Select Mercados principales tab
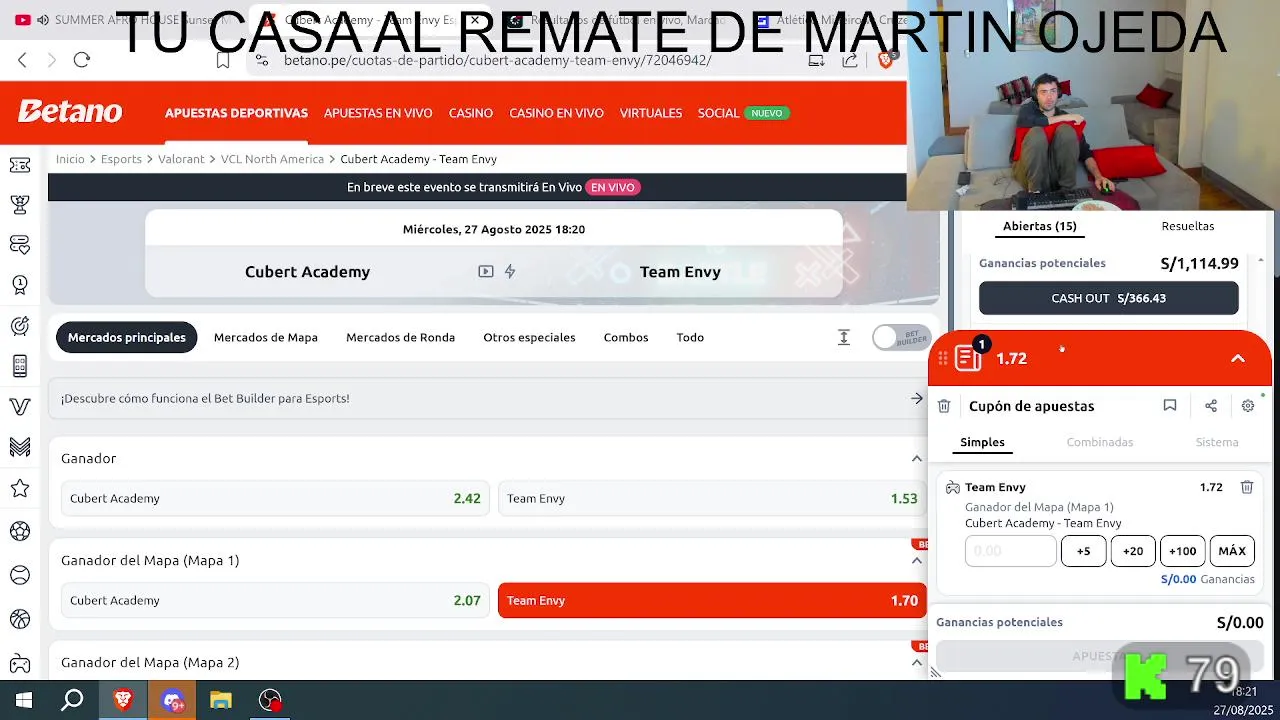1280x720 pixels. pos(127,337)
